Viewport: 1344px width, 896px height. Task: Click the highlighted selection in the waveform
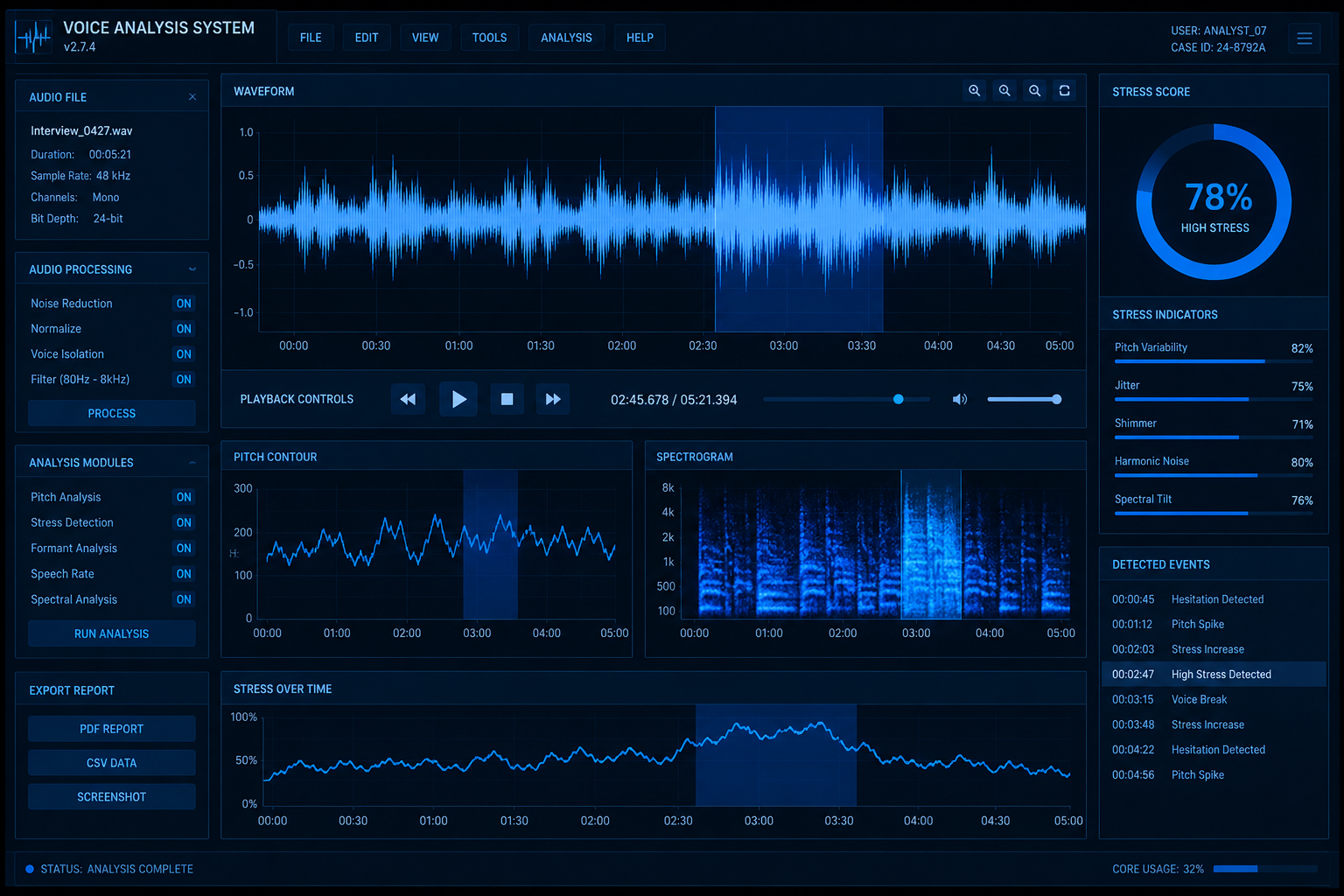point(799,219)
